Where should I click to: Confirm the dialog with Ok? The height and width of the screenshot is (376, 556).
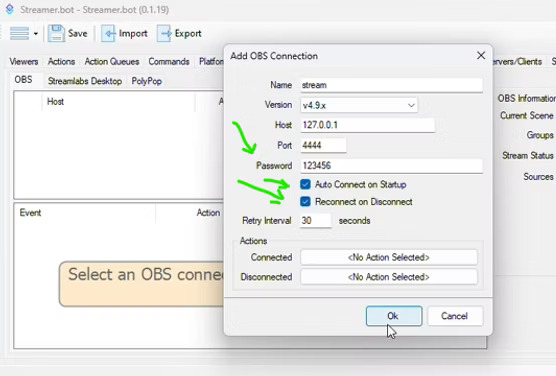[394, 316]
